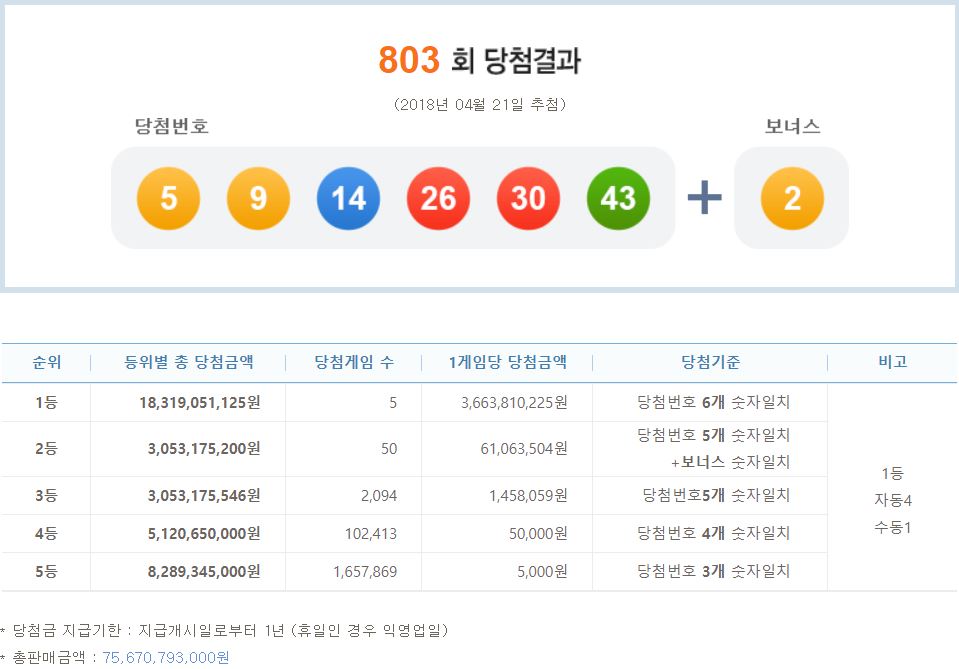Click the plus sign before the bonus ball
This screenshot has width=959, height=669.
coord(705,198)
